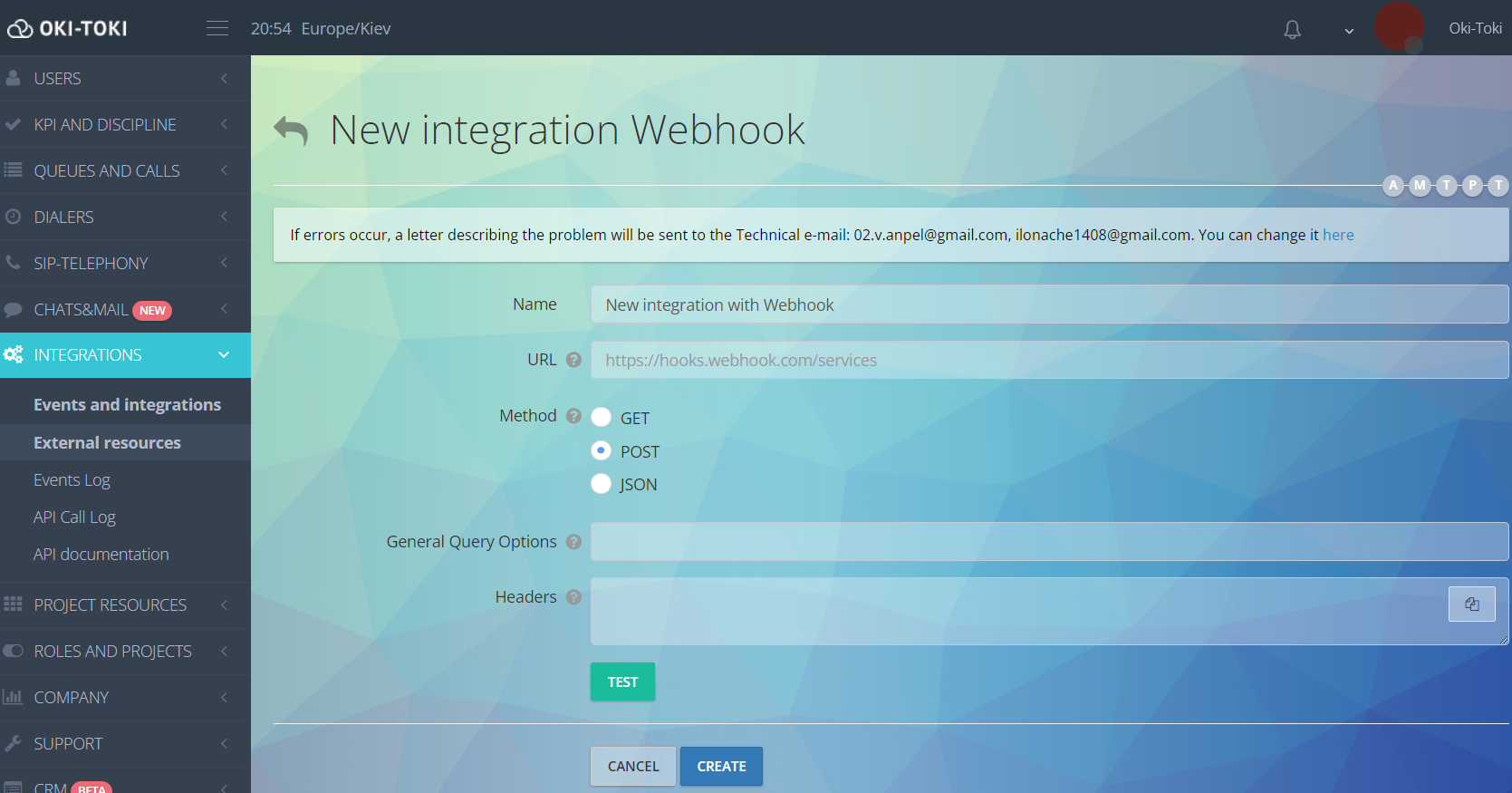1512x793 pixels.
Task: Click the help icon next to URL
Action: pyautogui.click(x=573, y=360)
